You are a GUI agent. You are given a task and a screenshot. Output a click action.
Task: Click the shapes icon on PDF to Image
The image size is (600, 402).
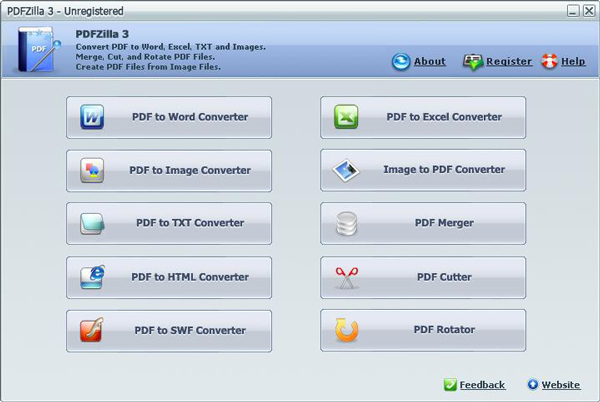click(x=92, y=170)
